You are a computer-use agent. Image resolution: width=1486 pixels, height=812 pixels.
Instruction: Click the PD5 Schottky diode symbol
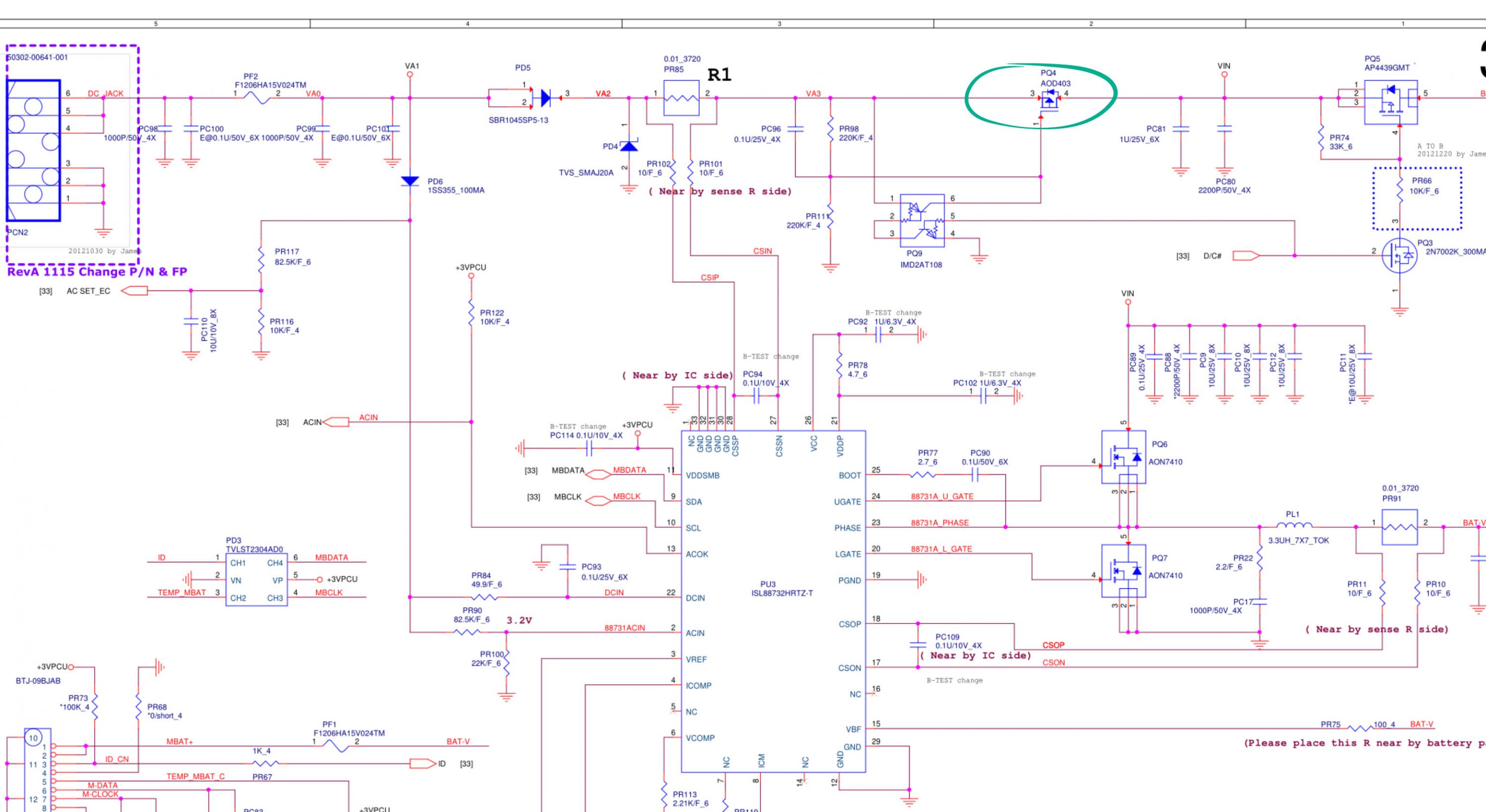545,98
